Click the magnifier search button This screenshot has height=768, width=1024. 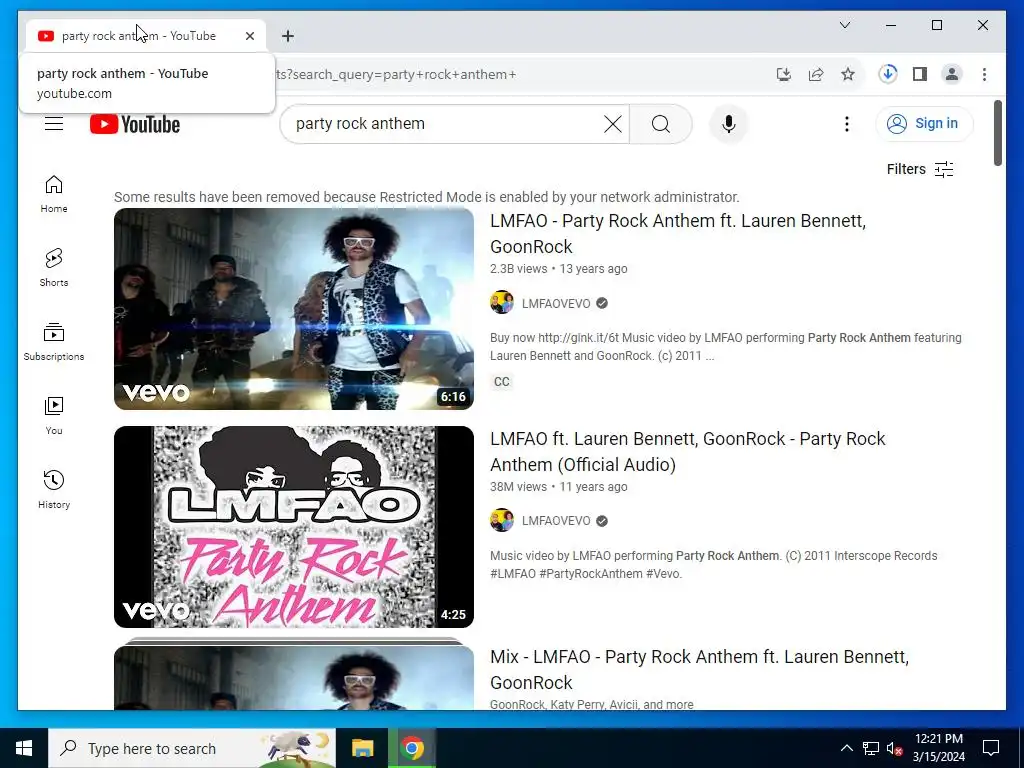tap(660, 124)
